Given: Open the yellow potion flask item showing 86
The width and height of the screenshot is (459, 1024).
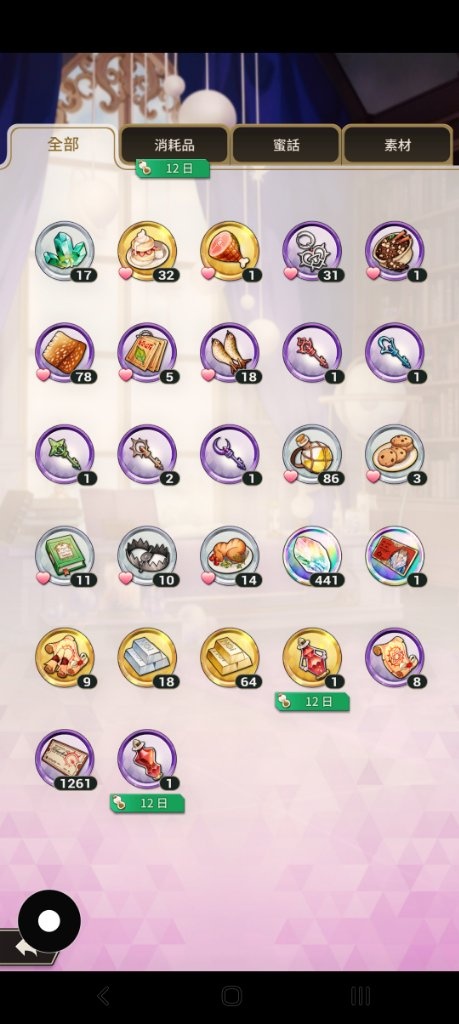Looking at the screenshot, I should 312,455.
